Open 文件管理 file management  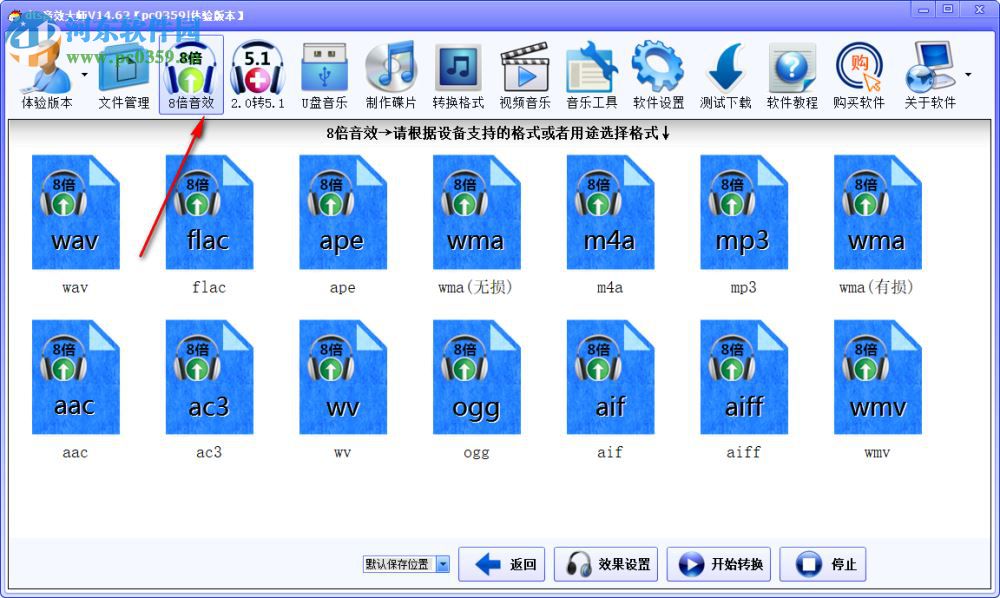pos(123,72)
